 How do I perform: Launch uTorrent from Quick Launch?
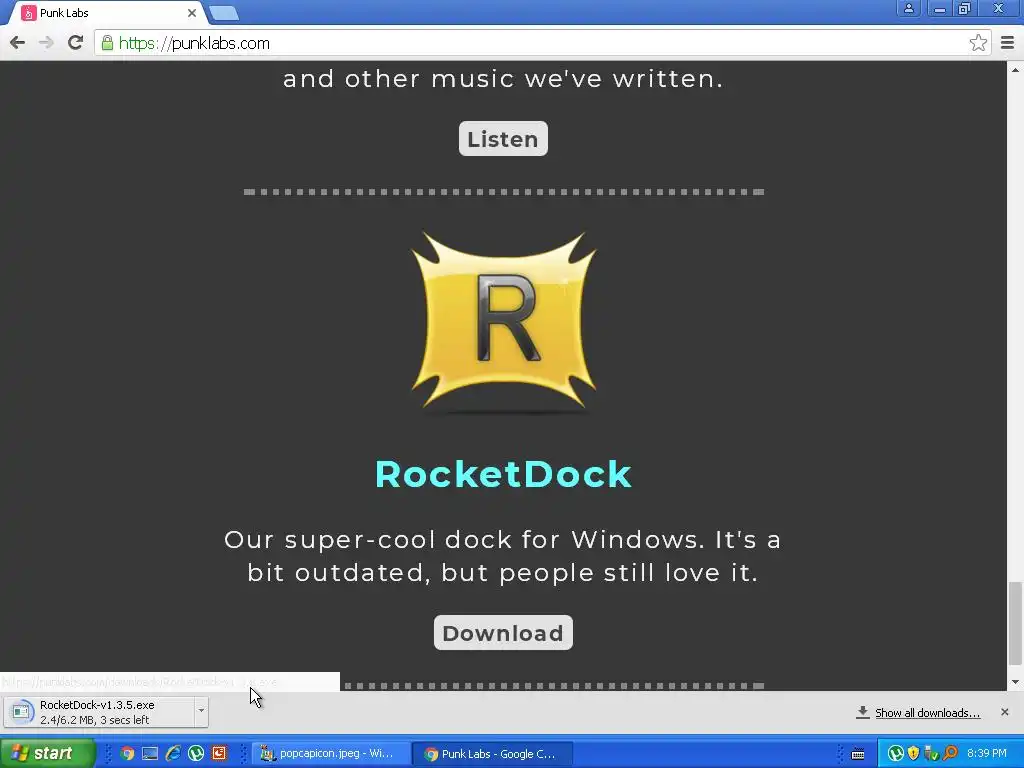tap(196, 754)
